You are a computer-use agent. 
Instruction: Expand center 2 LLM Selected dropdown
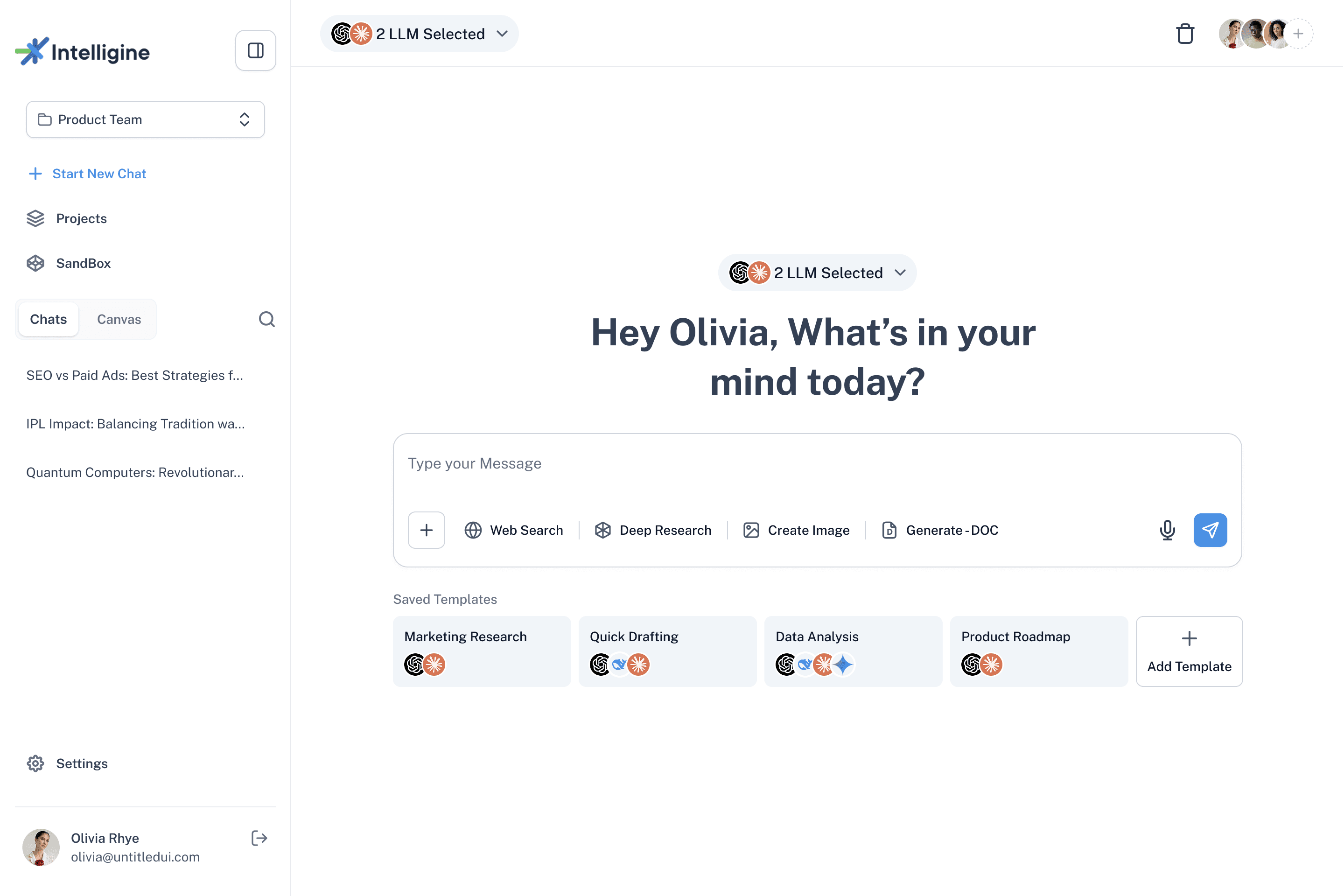tap(817, 273)
